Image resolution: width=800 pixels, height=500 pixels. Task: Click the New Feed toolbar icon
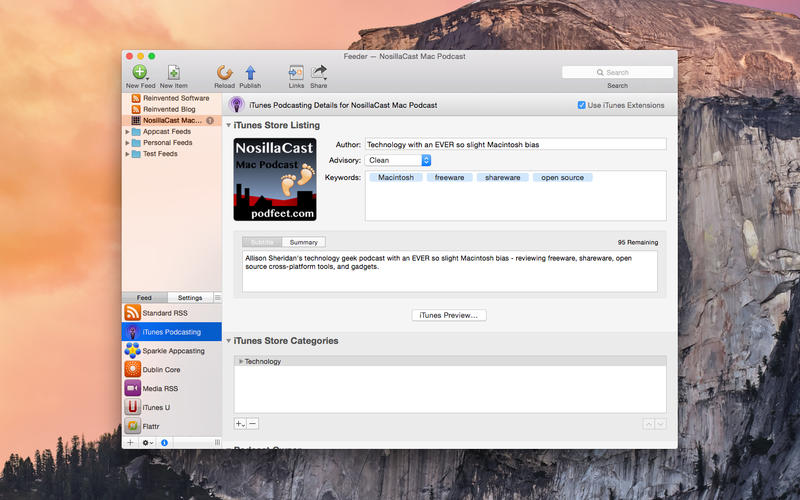point(139,72)
